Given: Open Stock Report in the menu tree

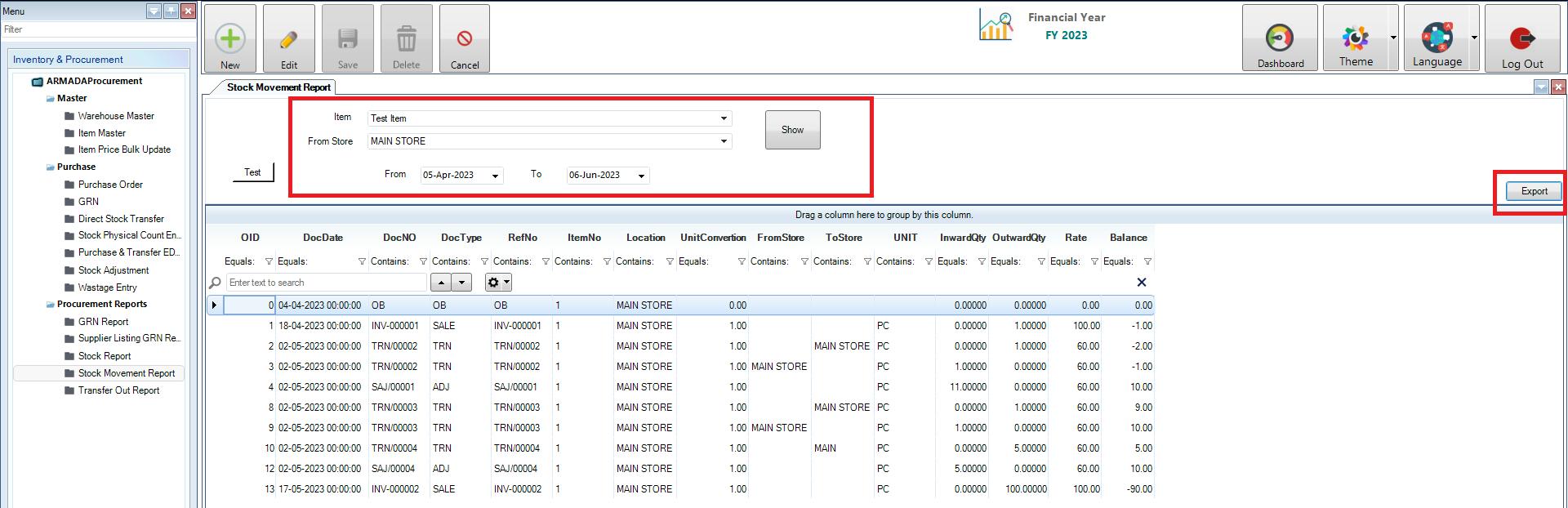Looking at the screenshot, I should (x=105, y=356).
